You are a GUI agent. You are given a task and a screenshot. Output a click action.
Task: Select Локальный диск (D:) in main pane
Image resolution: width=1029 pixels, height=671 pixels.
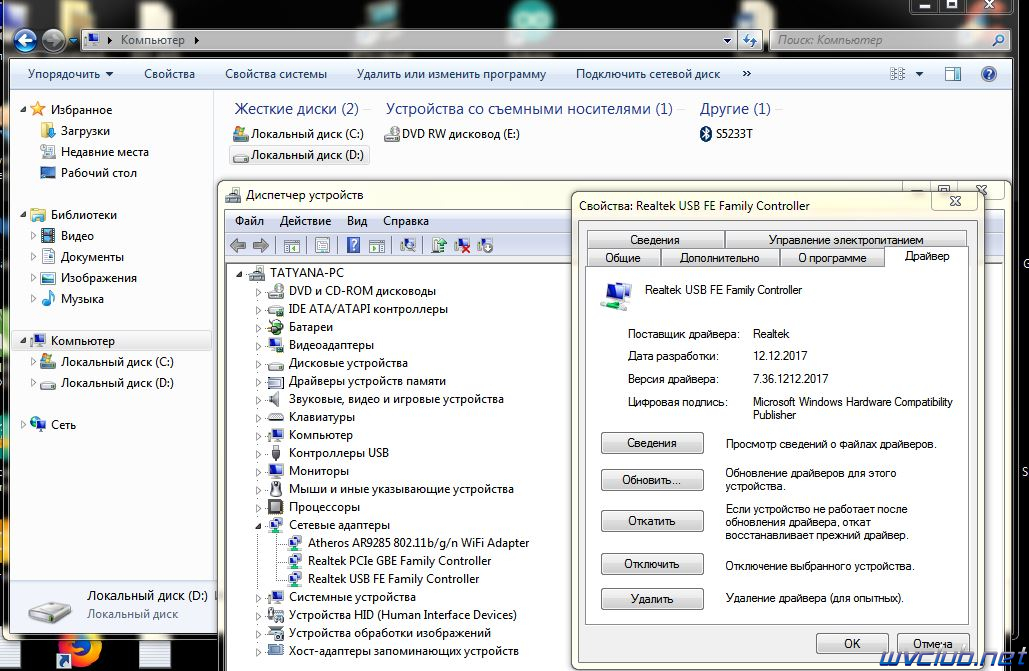click(x=299, y=155)
